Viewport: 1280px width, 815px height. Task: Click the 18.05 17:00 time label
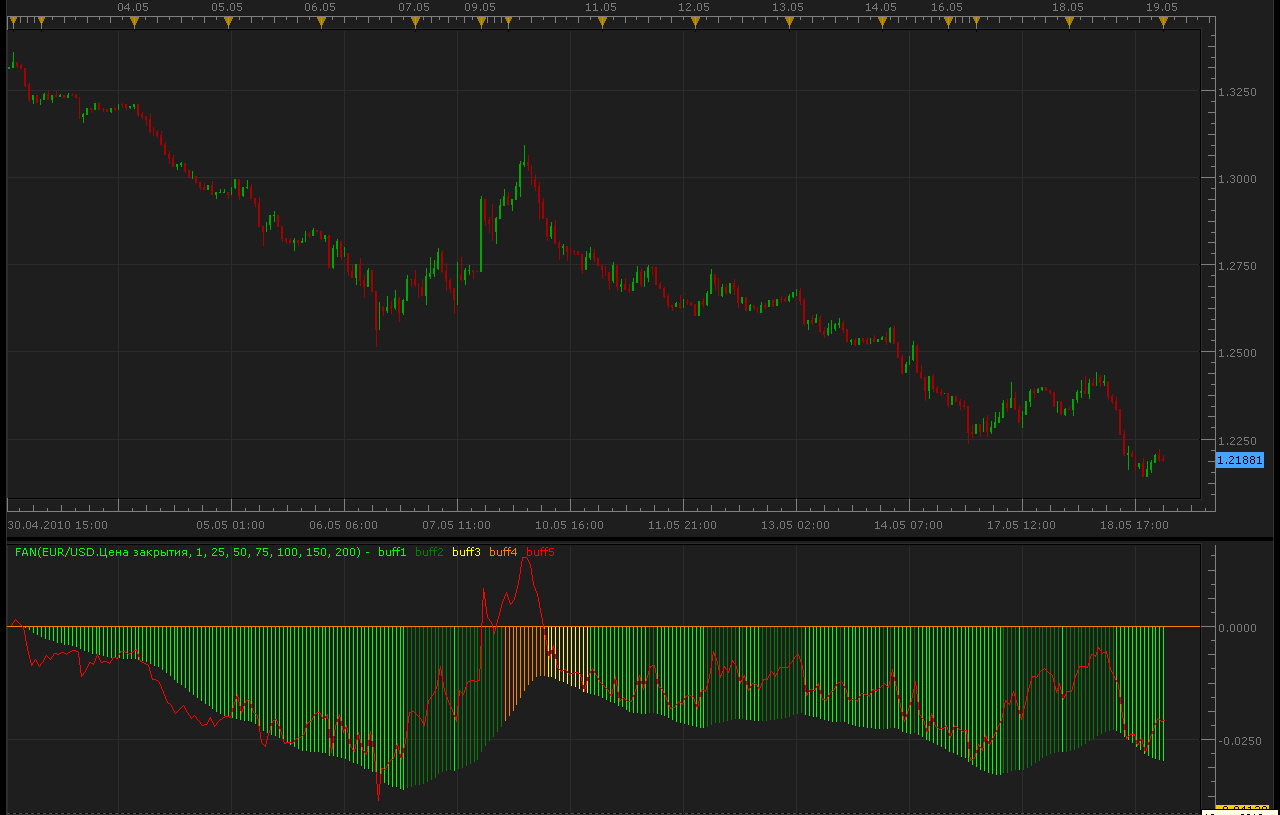click(x=1135, y=524)
